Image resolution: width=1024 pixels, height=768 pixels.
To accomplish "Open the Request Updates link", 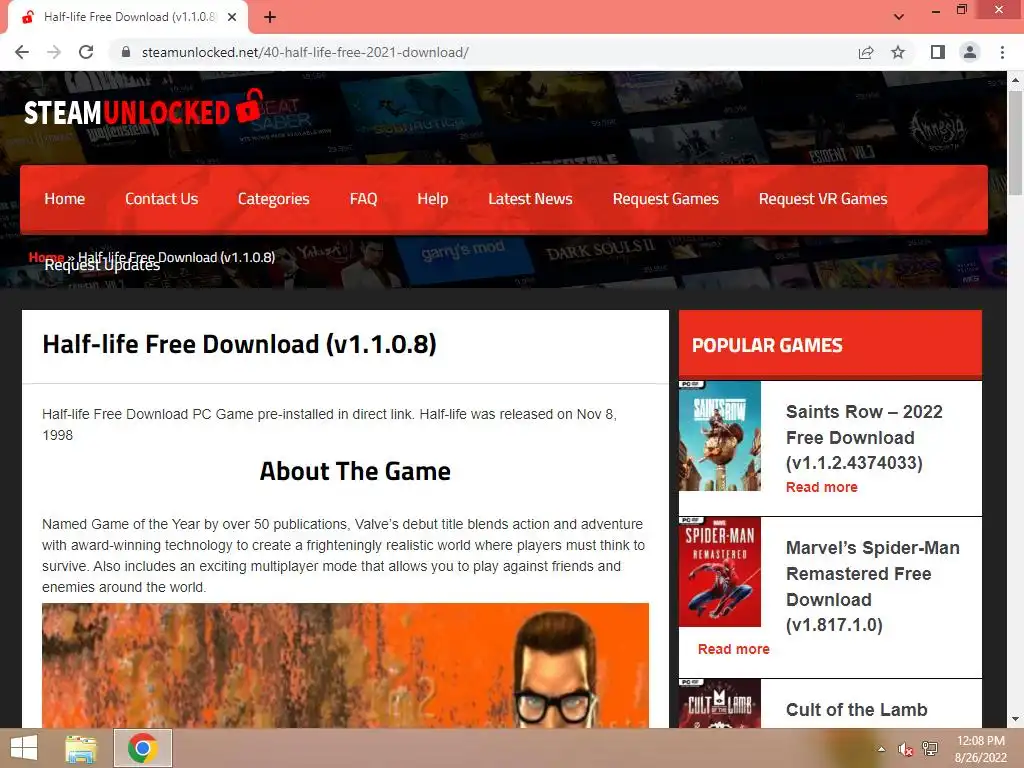I will 102,265.
